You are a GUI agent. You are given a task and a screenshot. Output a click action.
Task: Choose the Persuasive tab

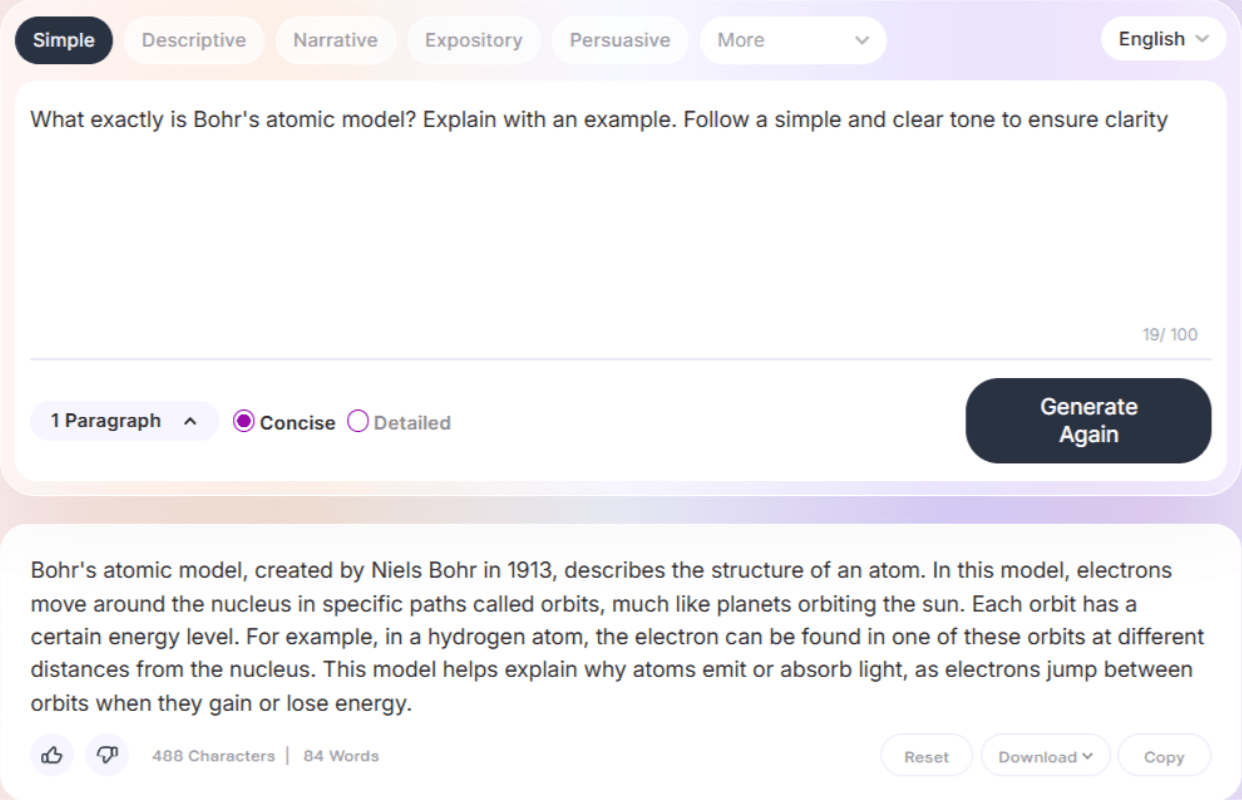[620, 41]
